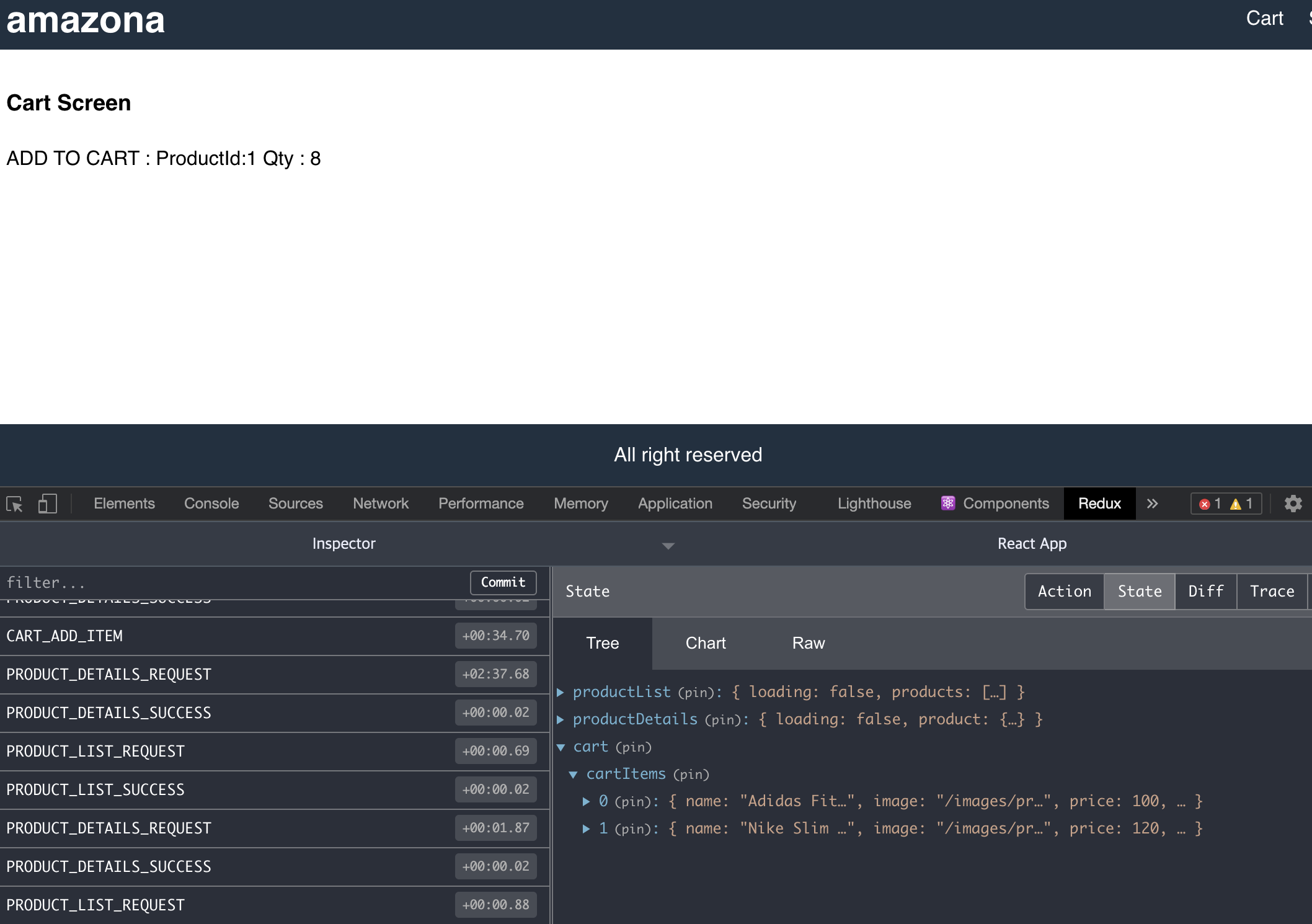Select the Trace view button
The width and height of the screenshot is (1312, 924).
coord(1272,592)
